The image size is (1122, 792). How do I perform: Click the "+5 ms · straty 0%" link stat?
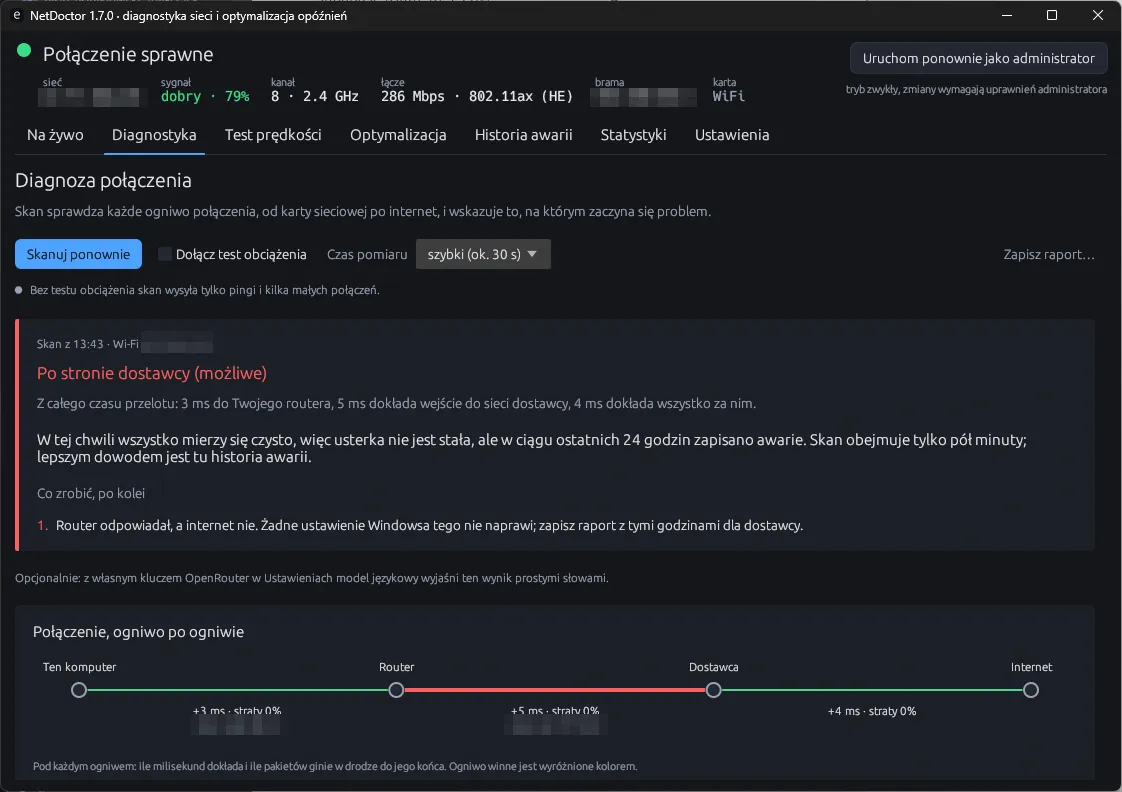pos(555,711)
